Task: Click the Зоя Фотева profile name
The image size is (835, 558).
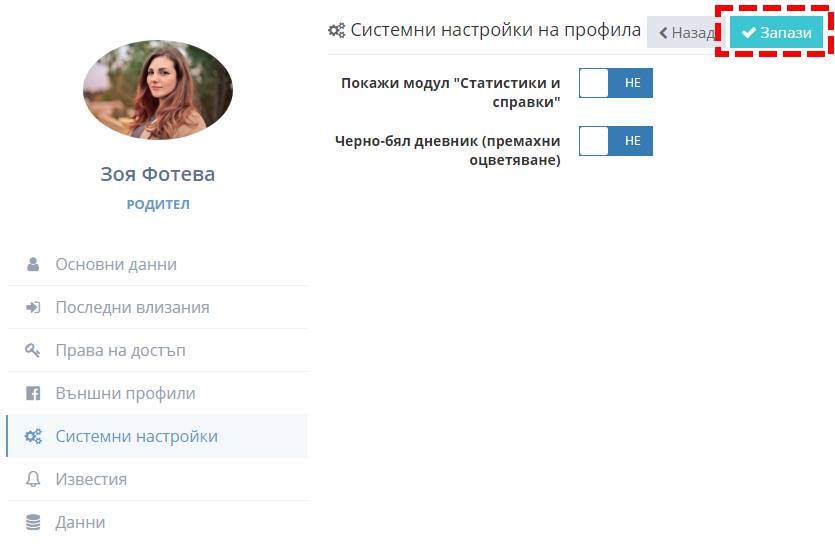Action: [x=158, y=174]
